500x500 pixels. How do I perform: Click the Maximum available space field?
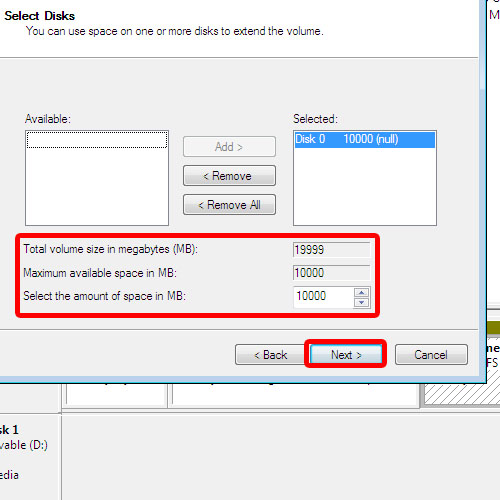[x=331, y=273]
